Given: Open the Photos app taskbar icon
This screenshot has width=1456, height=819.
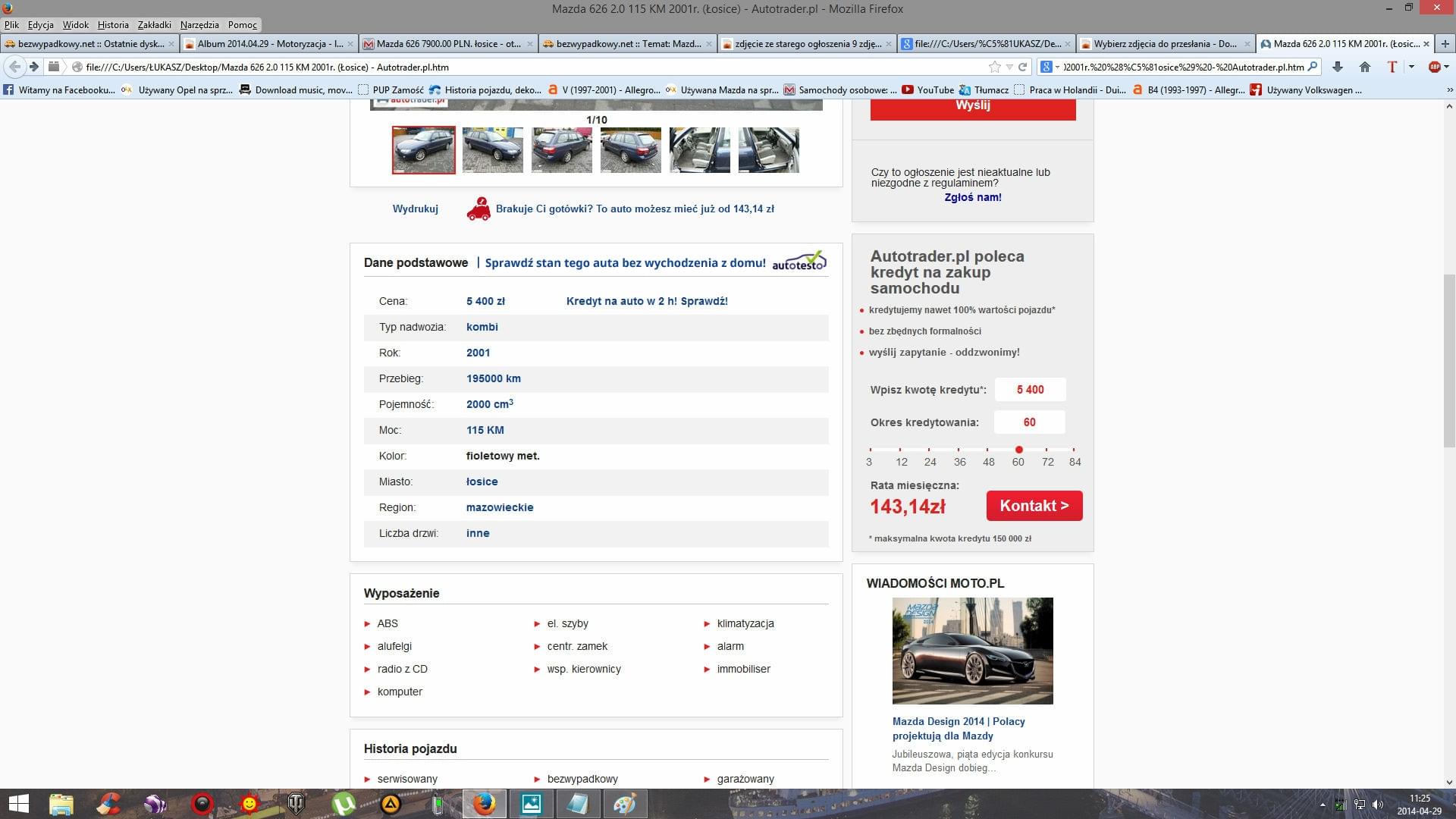Looking at the screenshot, I should coord(531,804).
